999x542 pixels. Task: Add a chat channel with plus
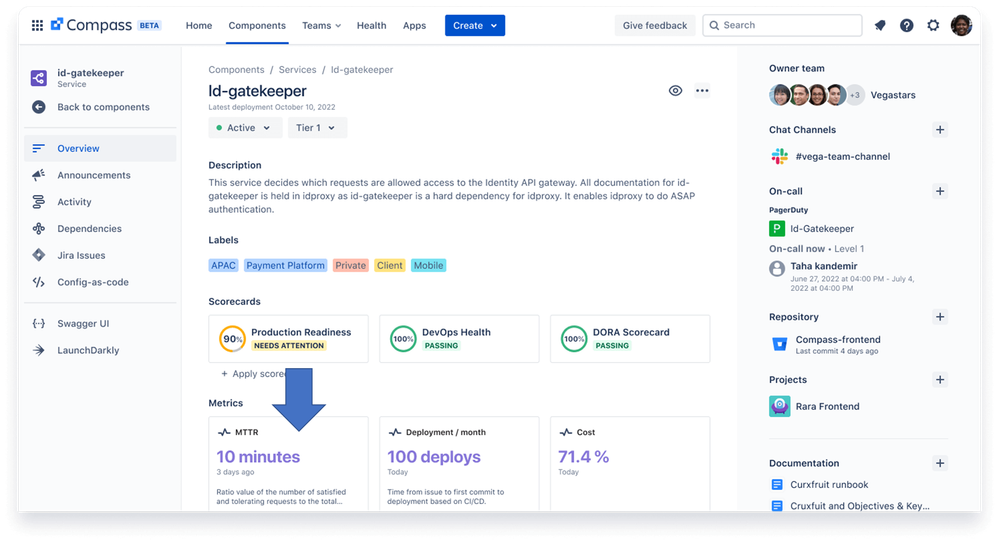click(940, 130)
